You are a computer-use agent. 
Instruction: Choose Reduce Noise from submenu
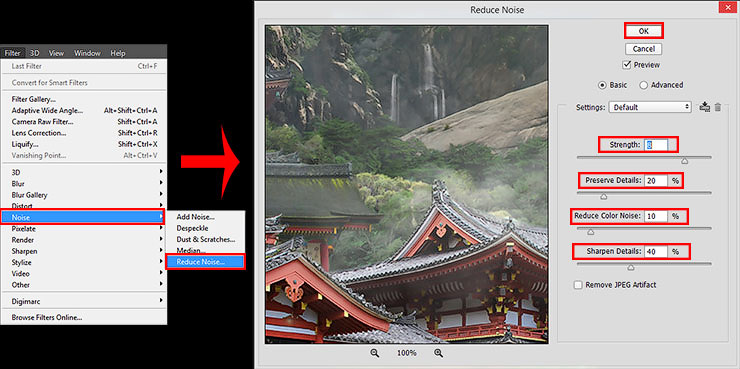click(x=206, y=262)
